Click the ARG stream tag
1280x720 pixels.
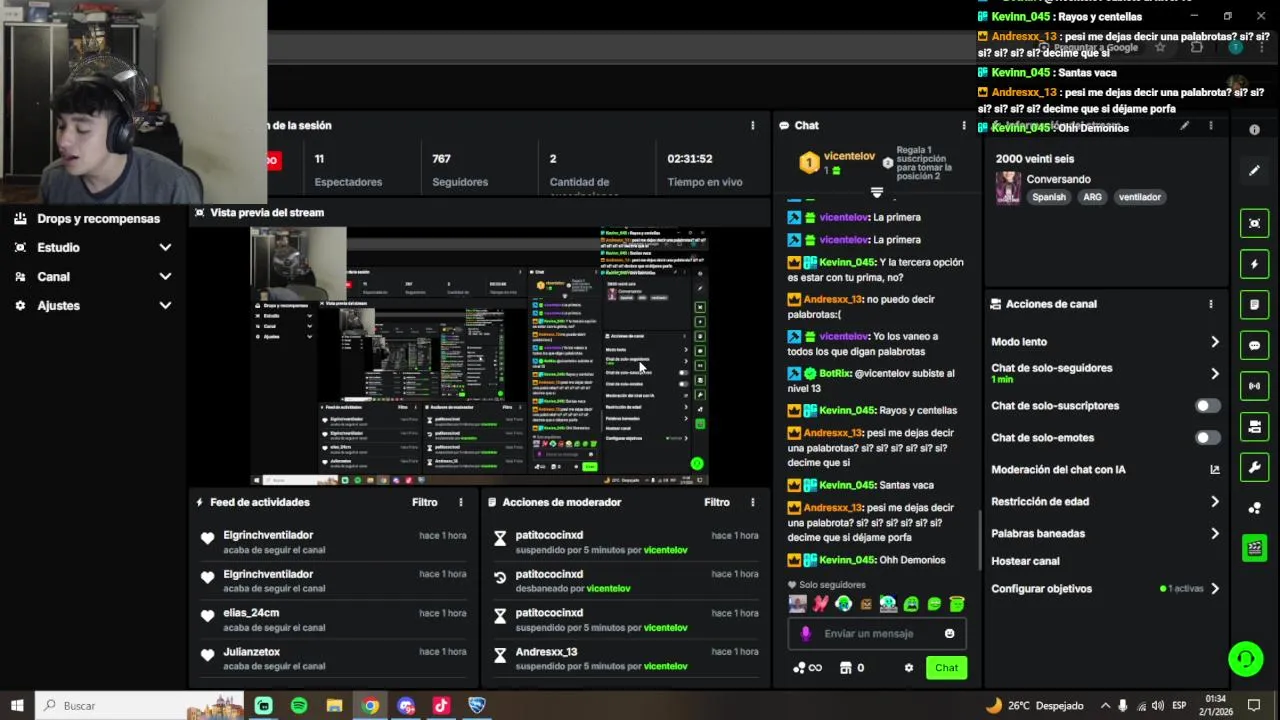coord(1092,197)
